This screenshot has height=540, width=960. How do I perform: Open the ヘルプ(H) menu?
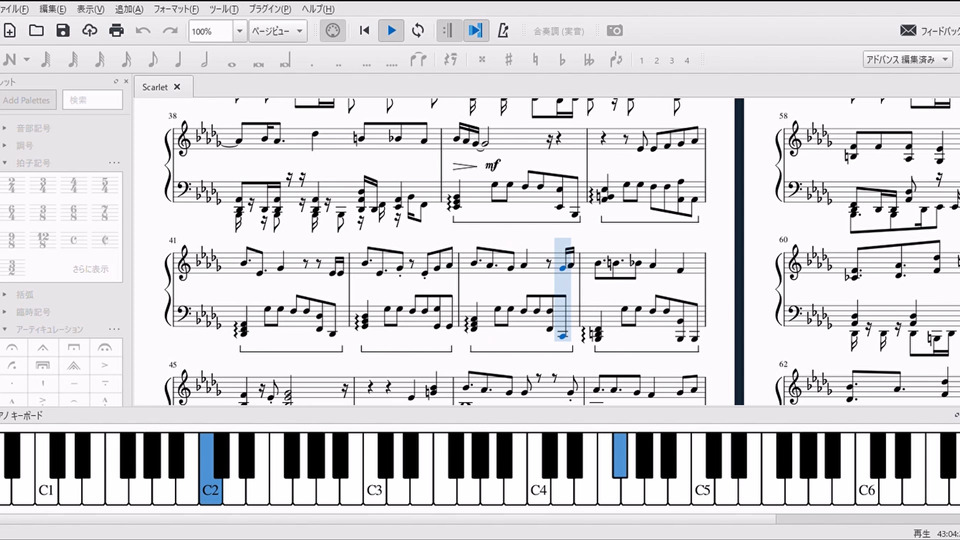pyautogui.click(x=318, y=9)
